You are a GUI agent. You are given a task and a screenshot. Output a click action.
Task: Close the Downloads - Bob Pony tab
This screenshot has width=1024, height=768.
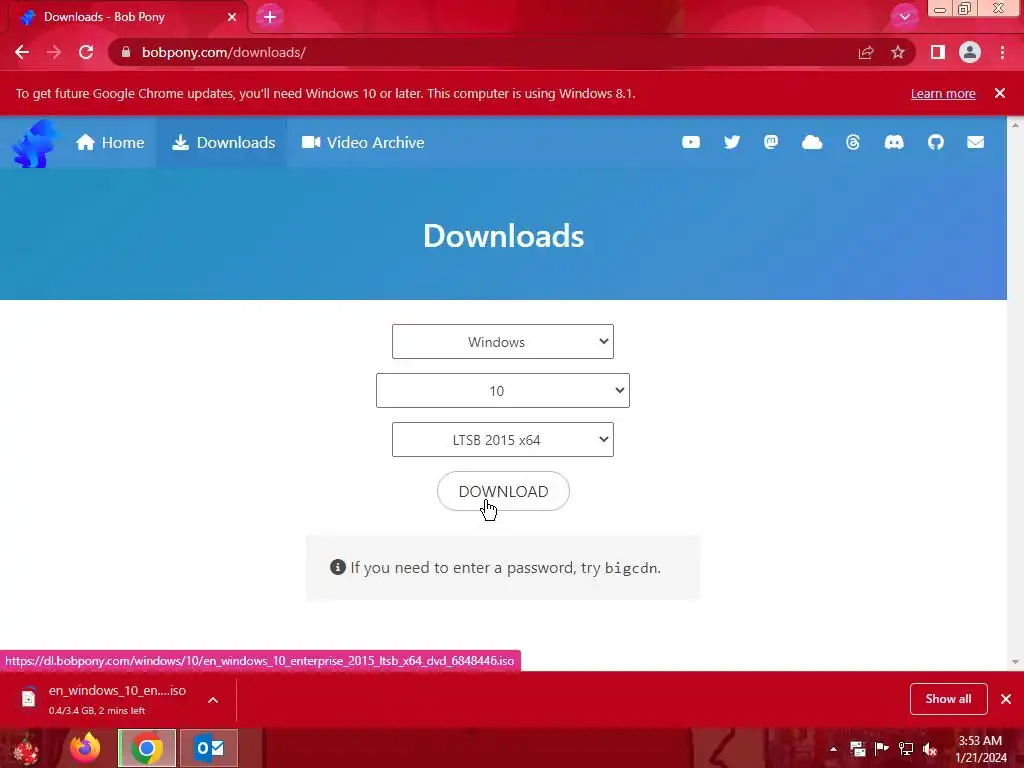tap(232, 17)
